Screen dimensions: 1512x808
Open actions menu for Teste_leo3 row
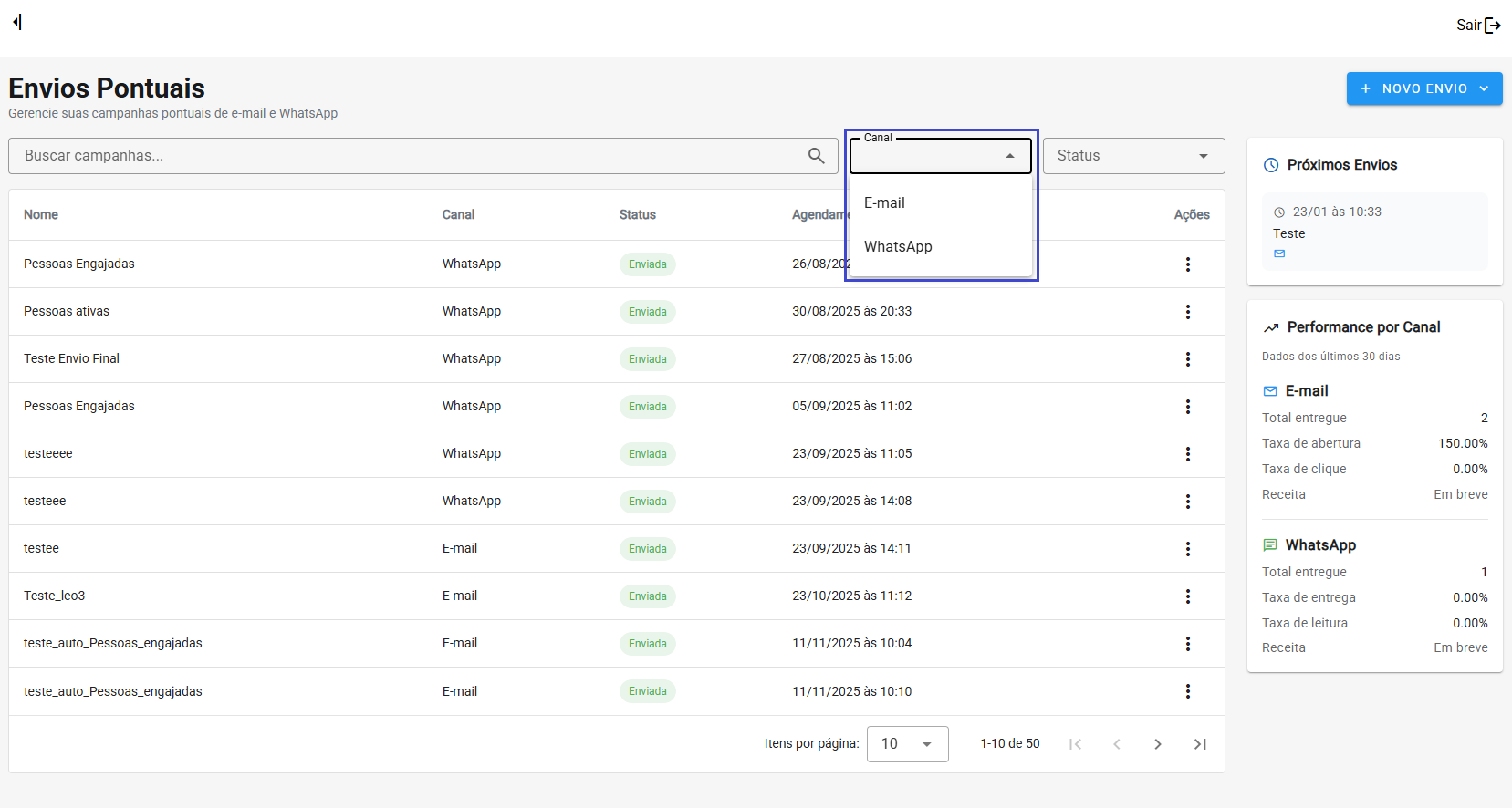[x=1187, y=596]
